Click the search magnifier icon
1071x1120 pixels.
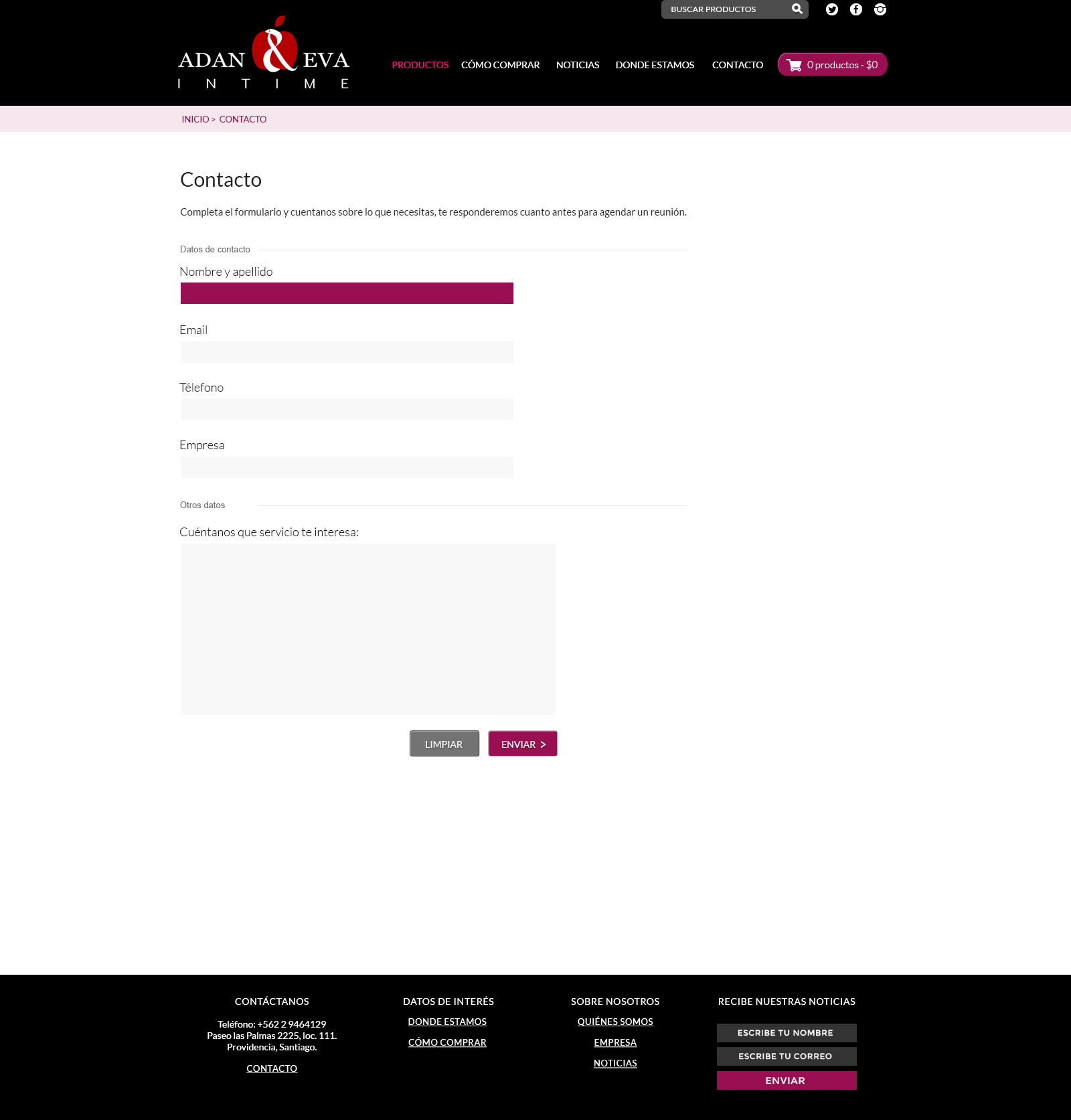tap(797, 9)
